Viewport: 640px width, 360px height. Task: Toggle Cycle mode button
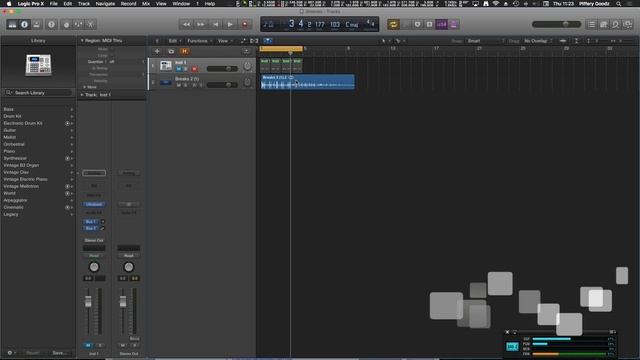[x=393, y=24]
